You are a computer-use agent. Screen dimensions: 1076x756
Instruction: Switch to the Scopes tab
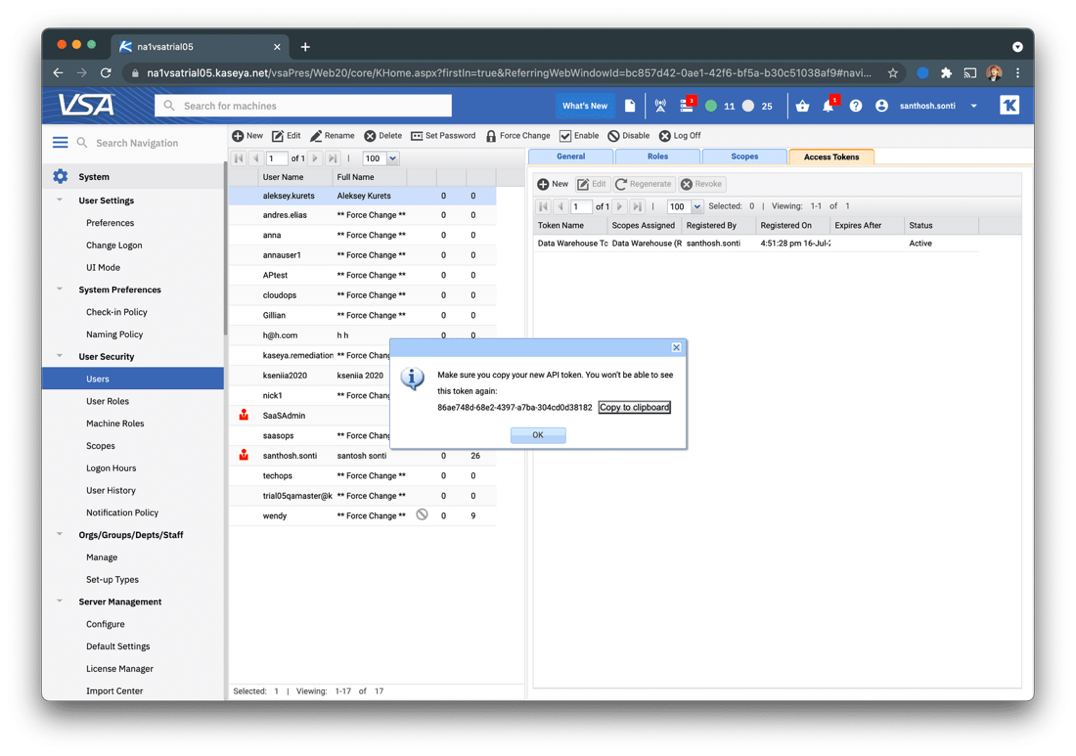745,156
